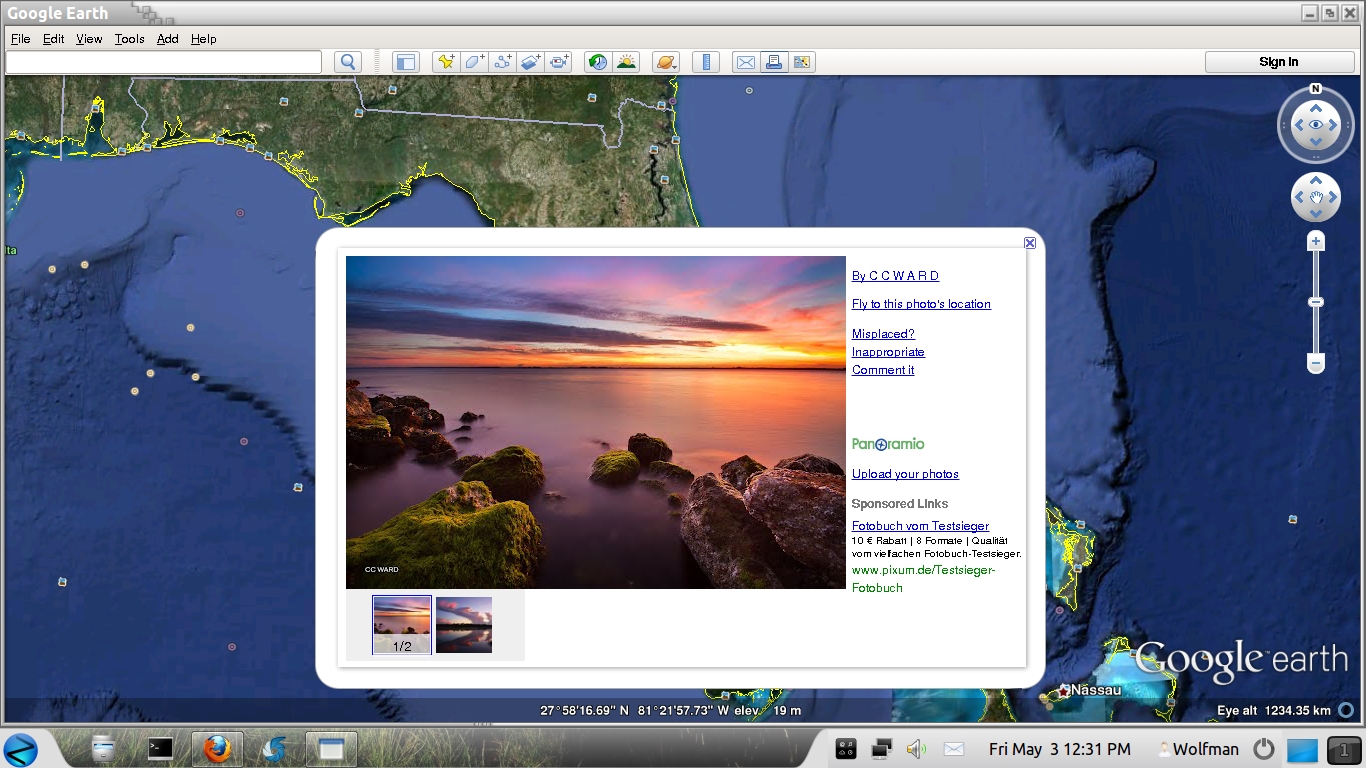This screenshot has height=768, width=1366.
Task: Launch Firefox from the taskbar
Action: [217, 748]
